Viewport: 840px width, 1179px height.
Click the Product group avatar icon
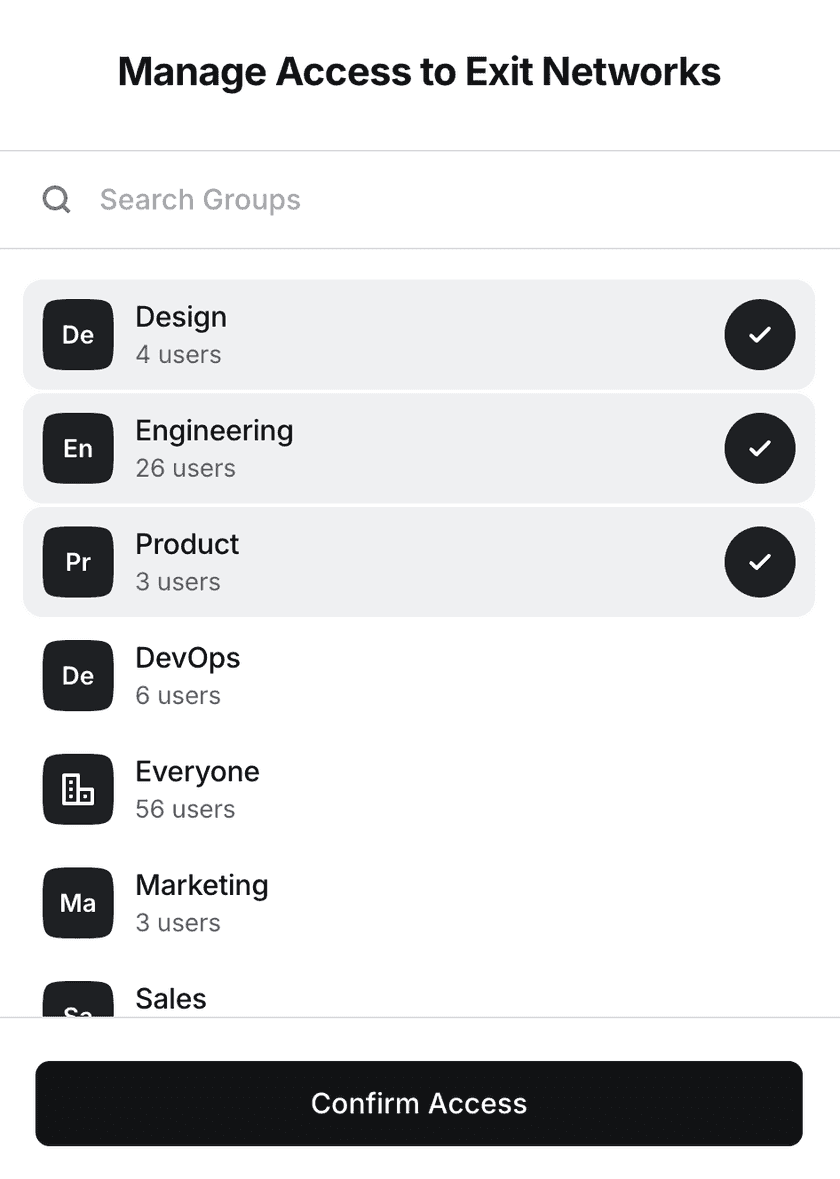pyautogui.click(x=77, y=562)
